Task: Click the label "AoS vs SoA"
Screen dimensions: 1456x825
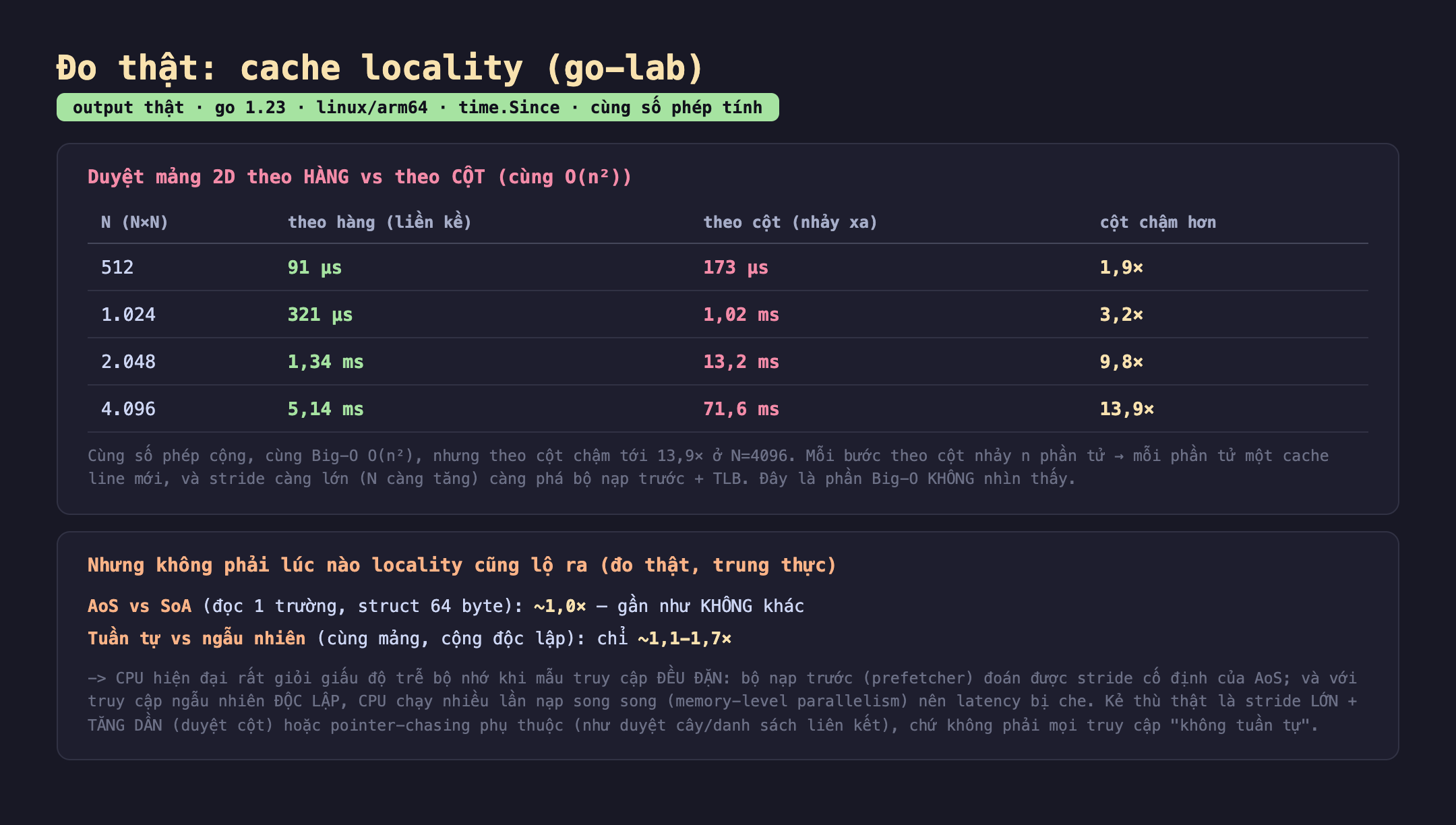Action: click(x=140, y=606)
